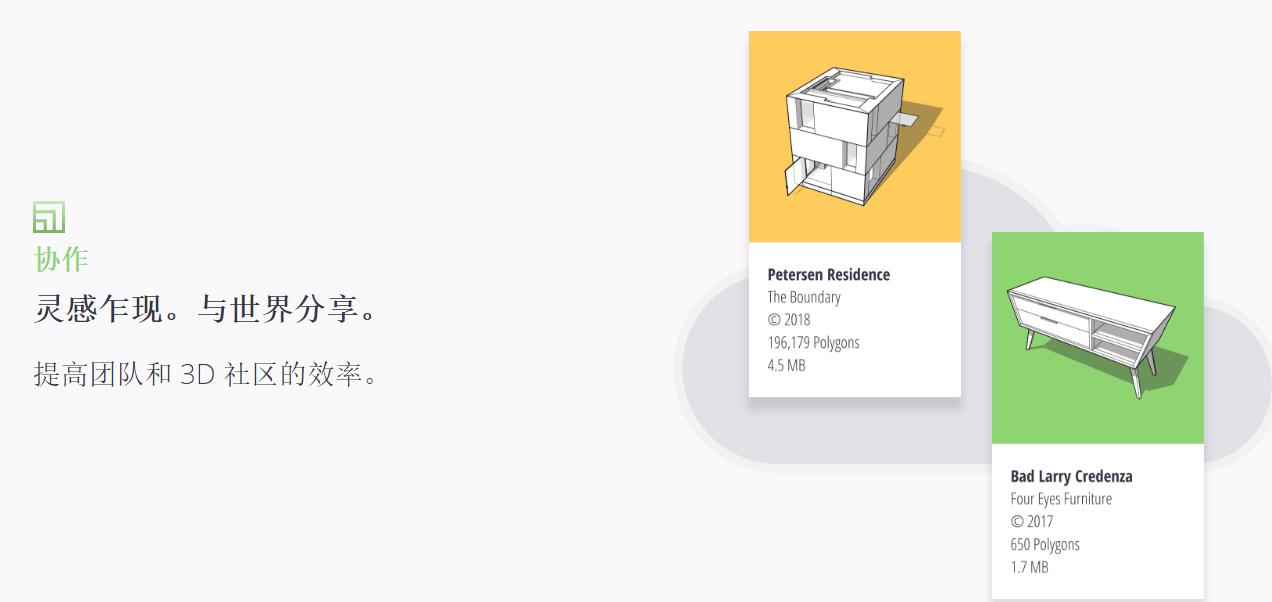The image size is (1272, 602).
Task: Select the Petersen Residence title
Action: (x=828, y=274)
